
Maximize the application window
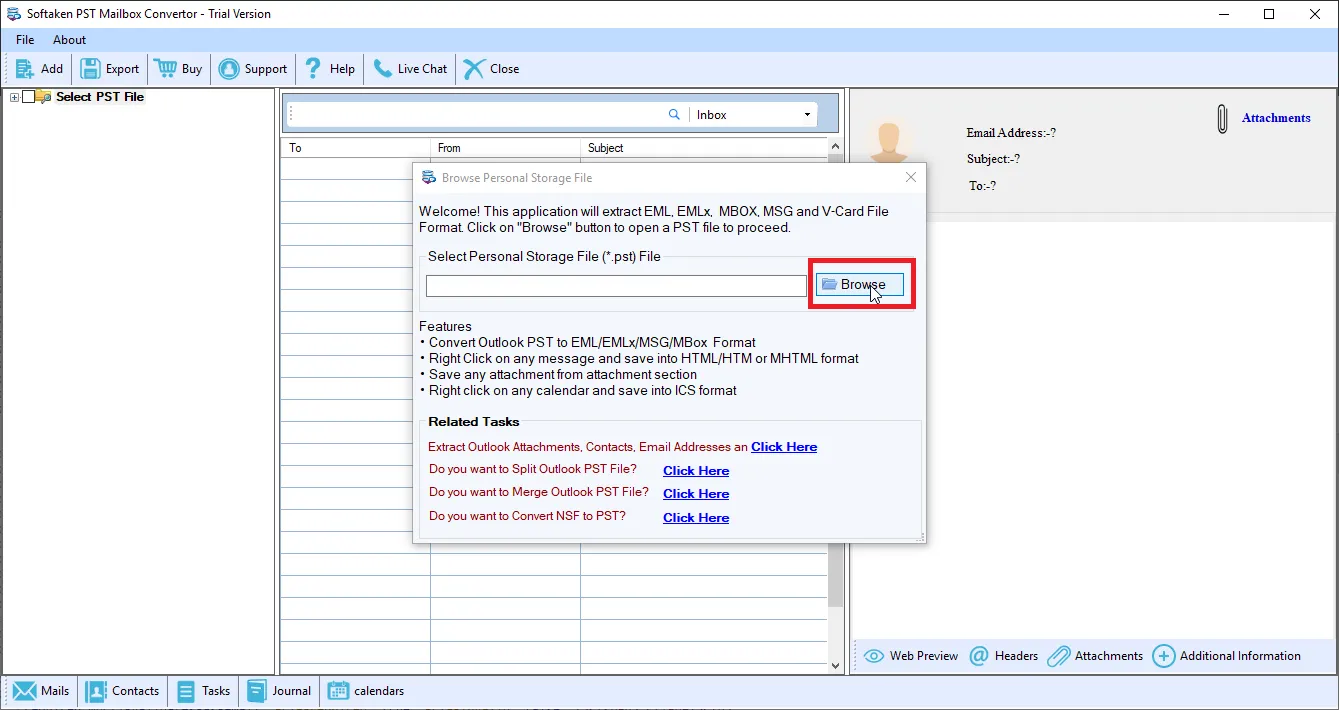(x=1269, y=14)
